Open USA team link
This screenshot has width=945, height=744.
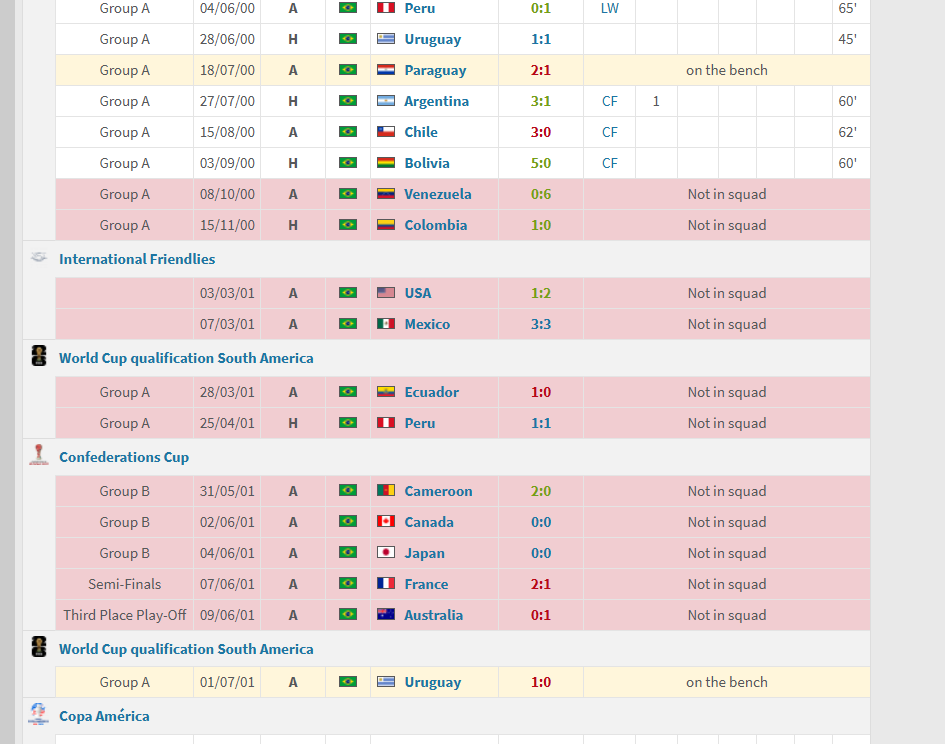[418, 293]
